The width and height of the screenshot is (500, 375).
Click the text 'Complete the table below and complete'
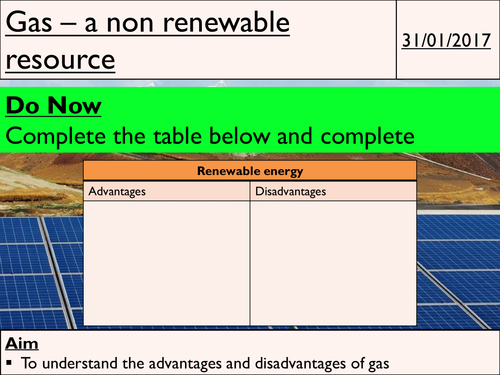point(210,136)
